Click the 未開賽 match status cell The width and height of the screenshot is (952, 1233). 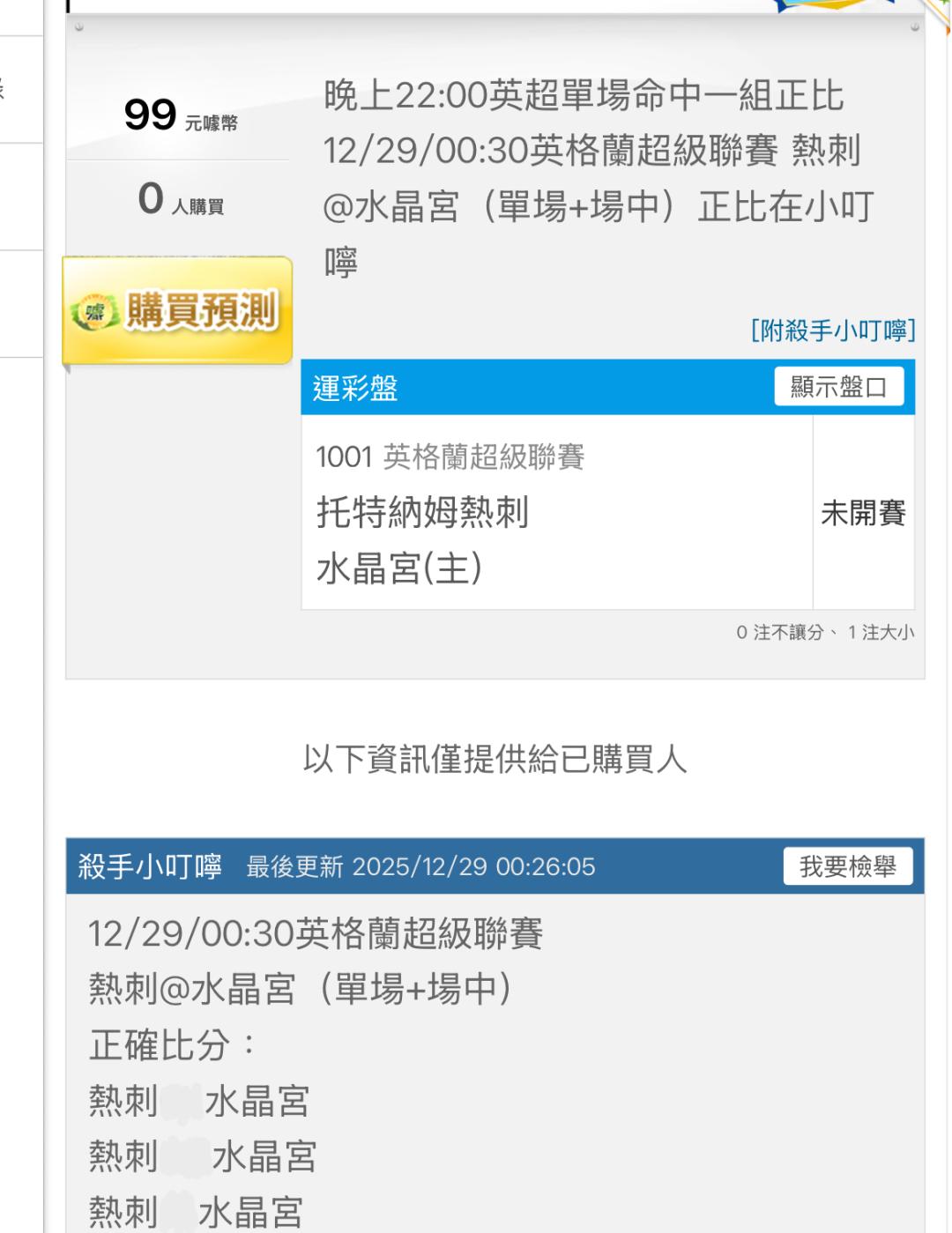pyautogui.click(x=863, y=513)
